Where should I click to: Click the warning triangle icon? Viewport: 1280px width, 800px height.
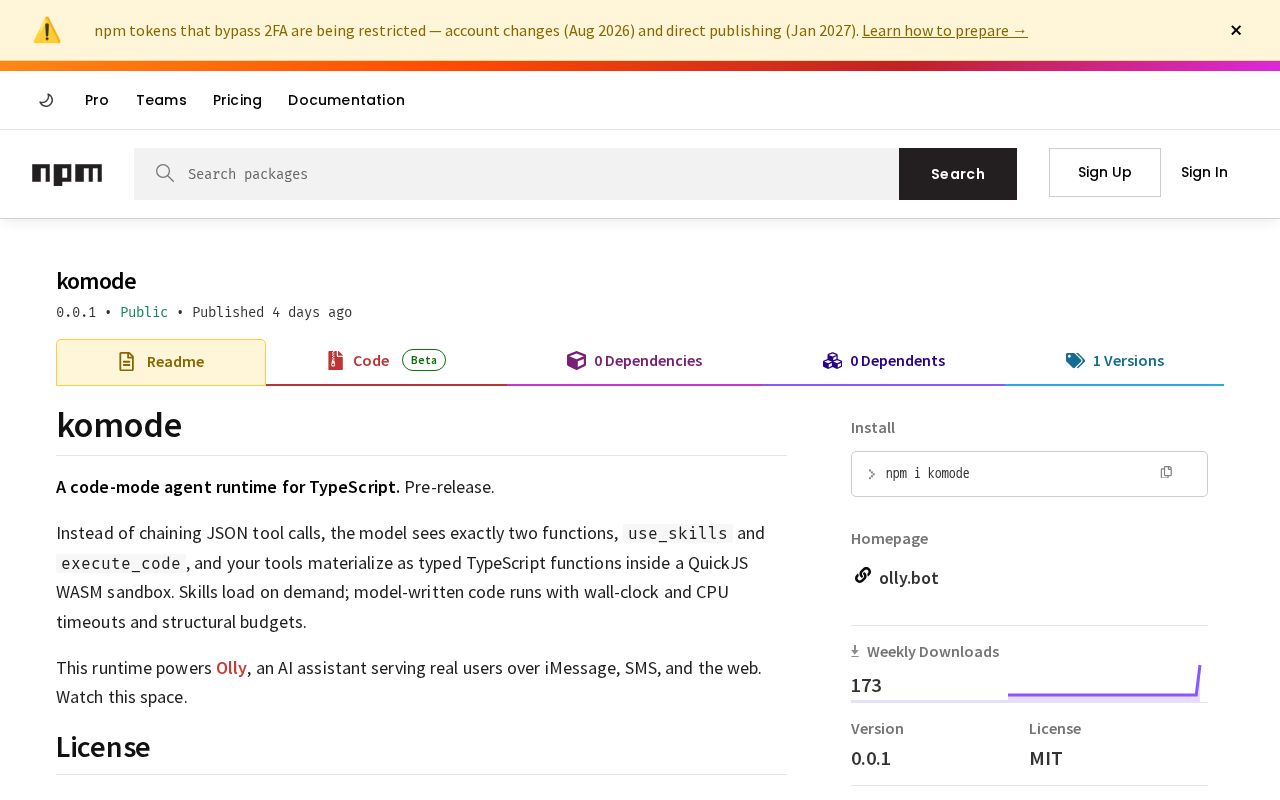47,30
